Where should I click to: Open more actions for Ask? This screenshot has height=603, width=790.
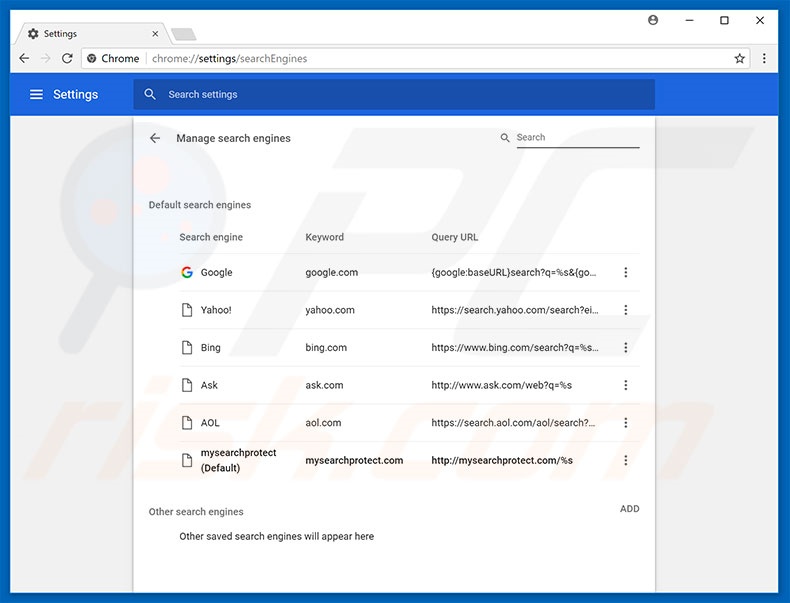625,385
